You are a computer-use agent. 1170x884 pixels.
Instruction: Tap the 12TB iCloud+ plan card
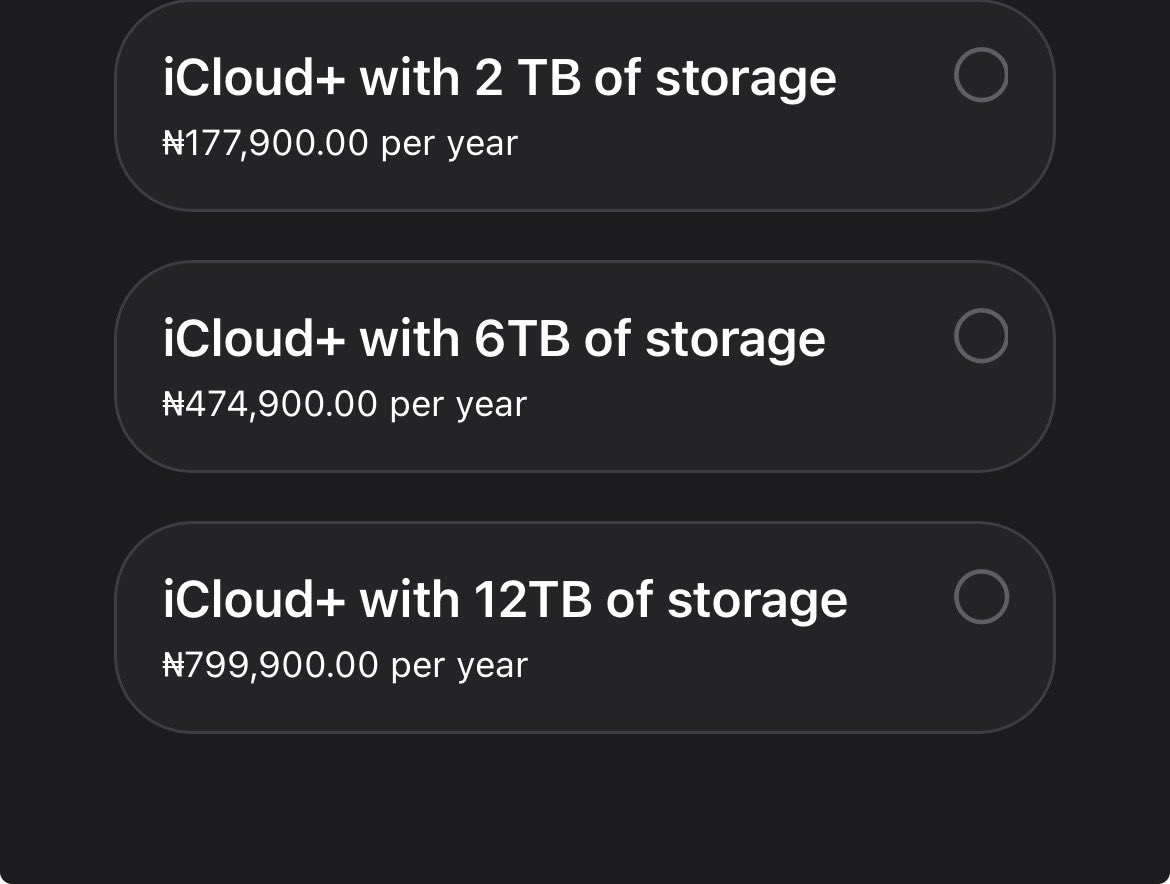pos(585,627)
